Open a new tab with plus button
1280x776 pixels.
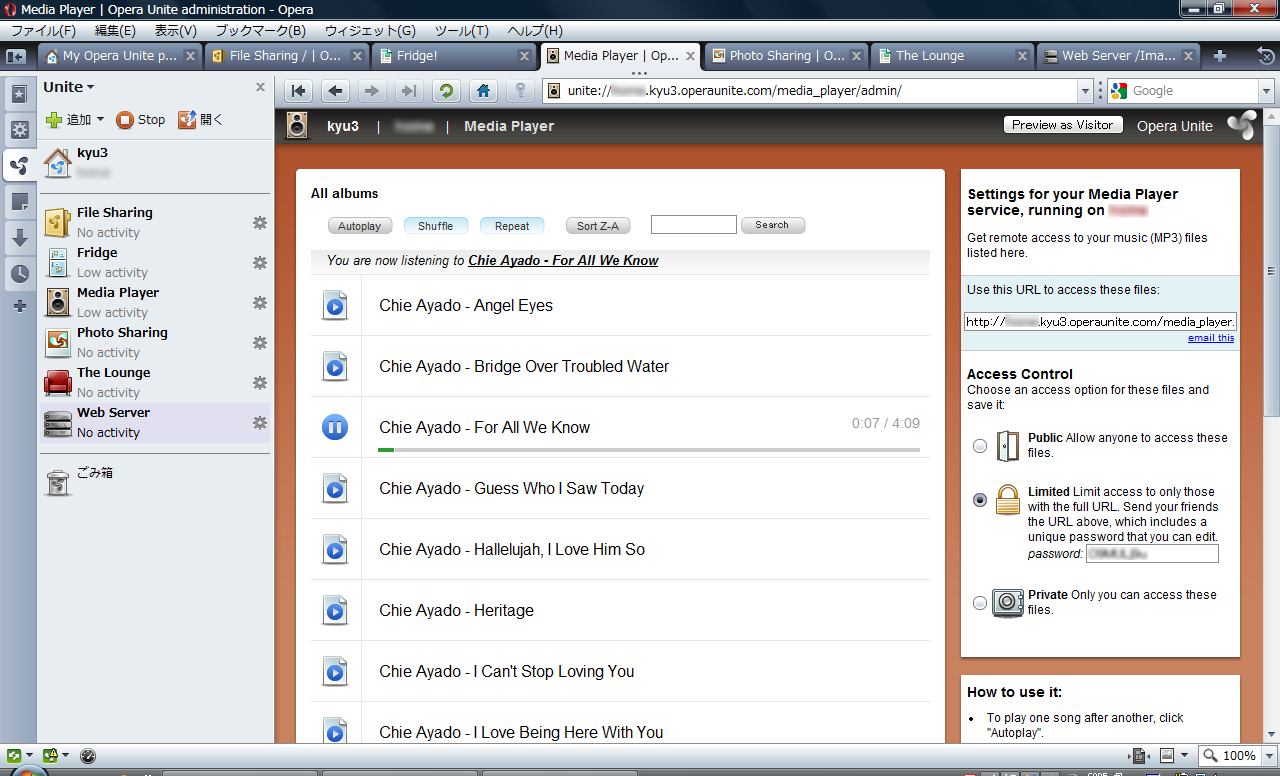point(1220,56)
